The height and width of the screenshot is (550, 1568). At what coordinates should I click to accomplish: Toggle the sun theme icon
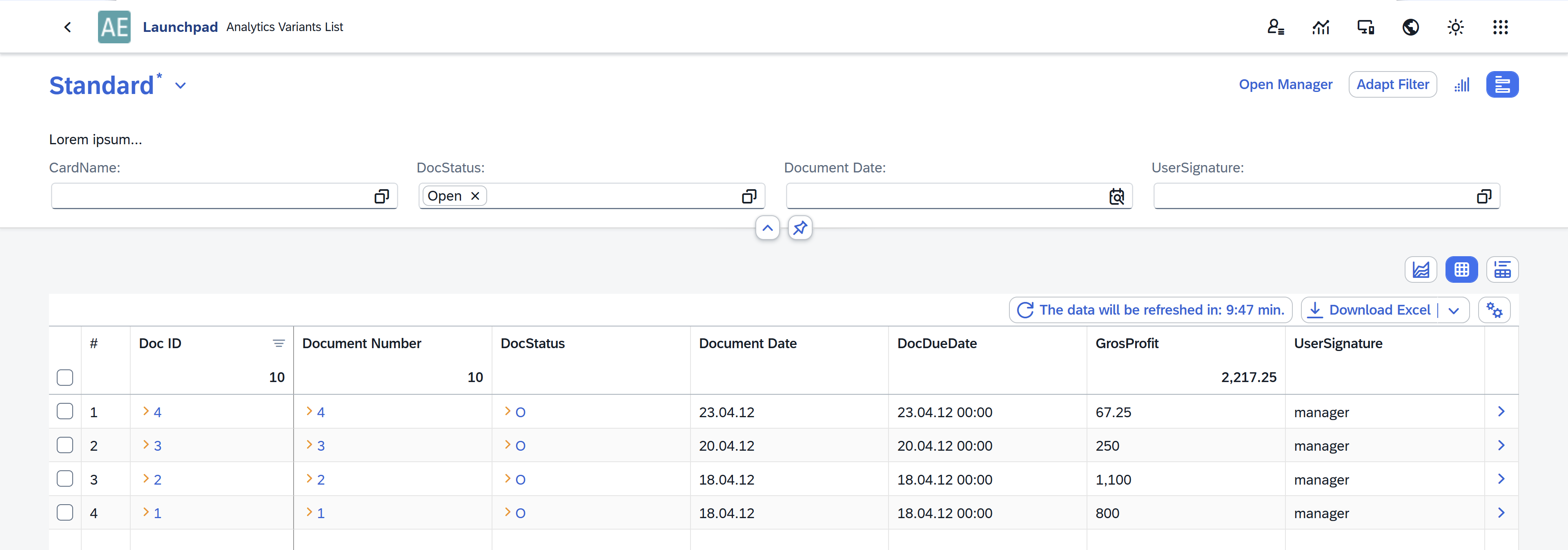(x=1455, y=27)
